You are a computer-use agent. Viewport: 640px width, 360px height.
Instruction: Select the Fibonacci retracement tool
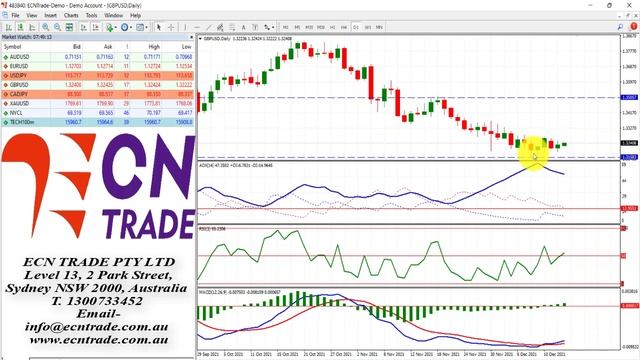point(232,27)
